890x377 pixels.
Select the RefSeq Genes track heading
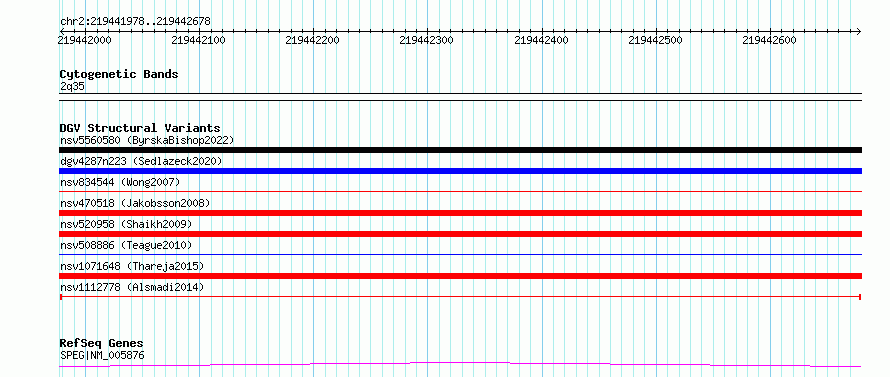(102, 343)
